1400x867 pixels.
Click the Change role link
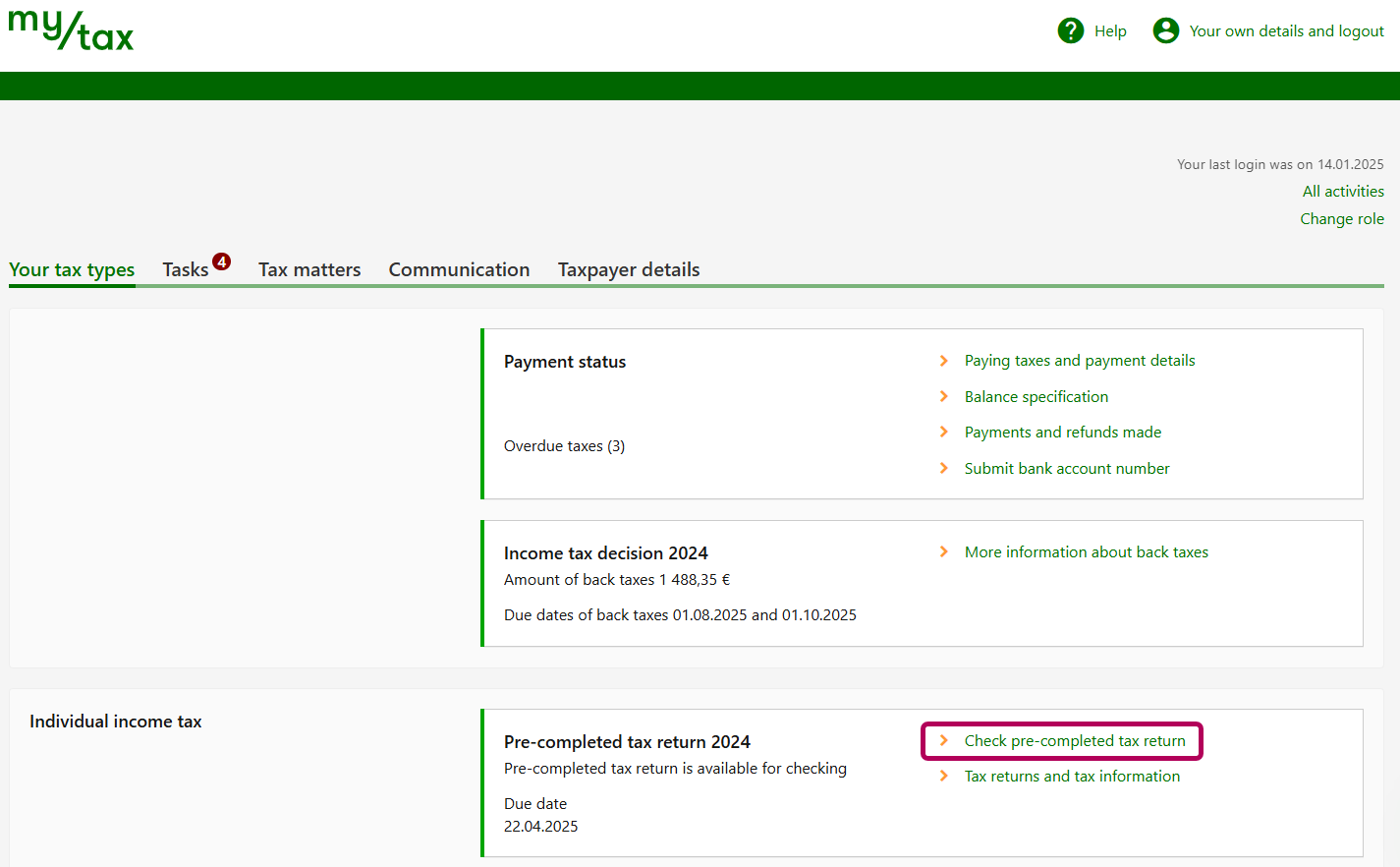click(1341, 219)
